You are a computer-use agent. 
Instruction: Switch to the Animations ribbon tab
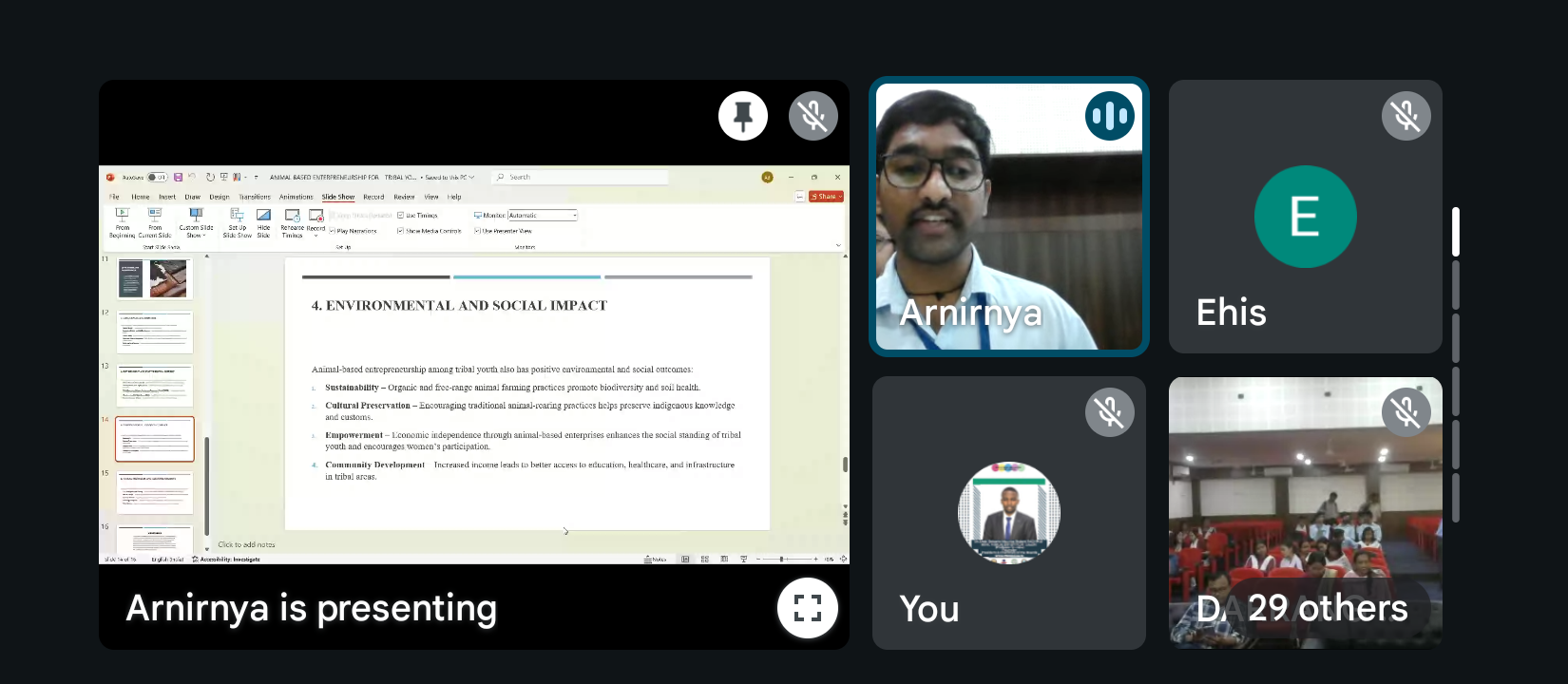click(x=296, y=197)
